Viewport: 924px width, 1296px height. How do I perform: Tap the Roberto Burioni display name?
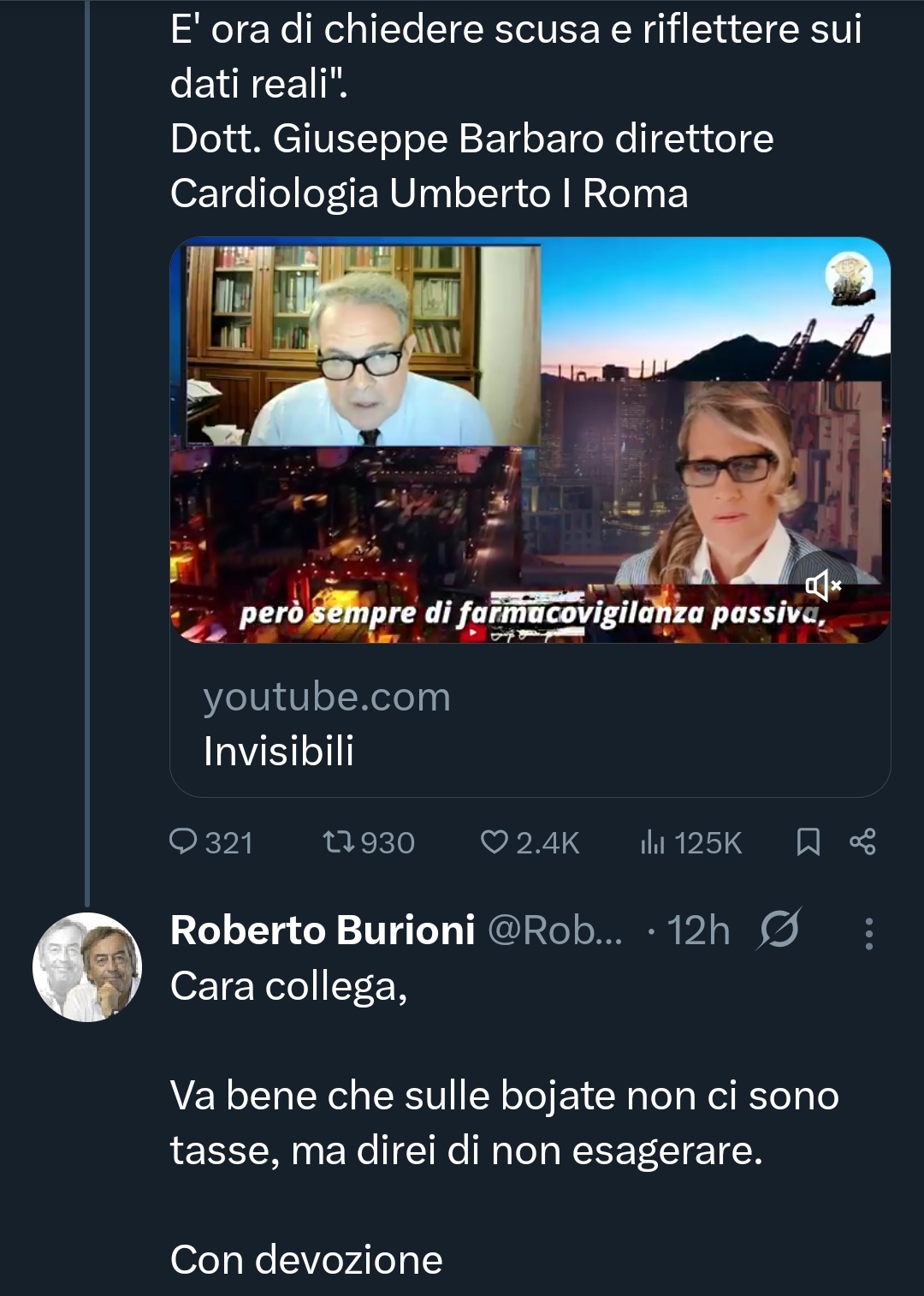click(323, 930)
